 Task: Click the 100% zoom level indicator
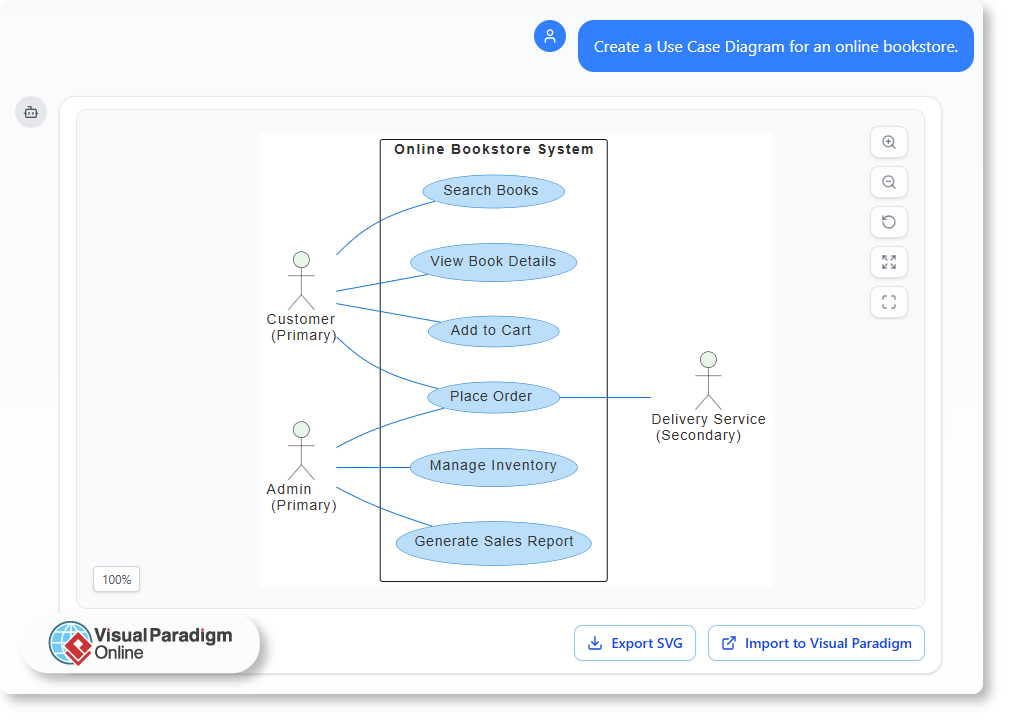[x=116, y=579]
